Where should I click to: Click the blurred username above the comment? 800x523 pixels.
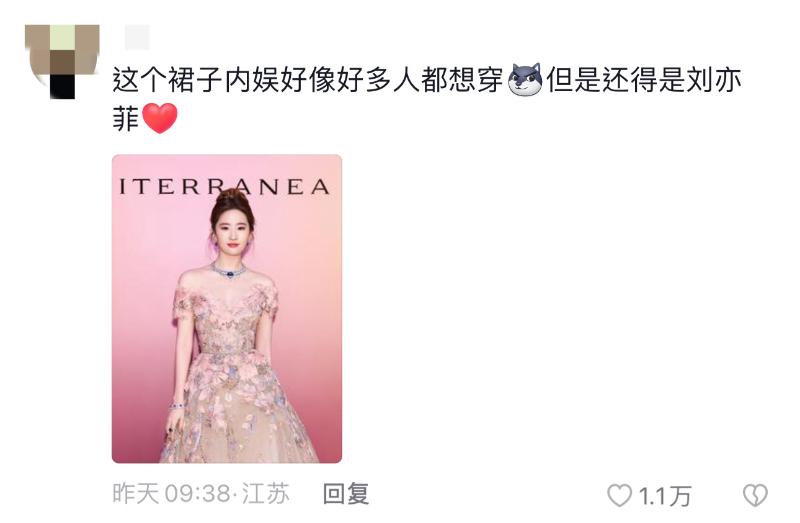point(137,37)
